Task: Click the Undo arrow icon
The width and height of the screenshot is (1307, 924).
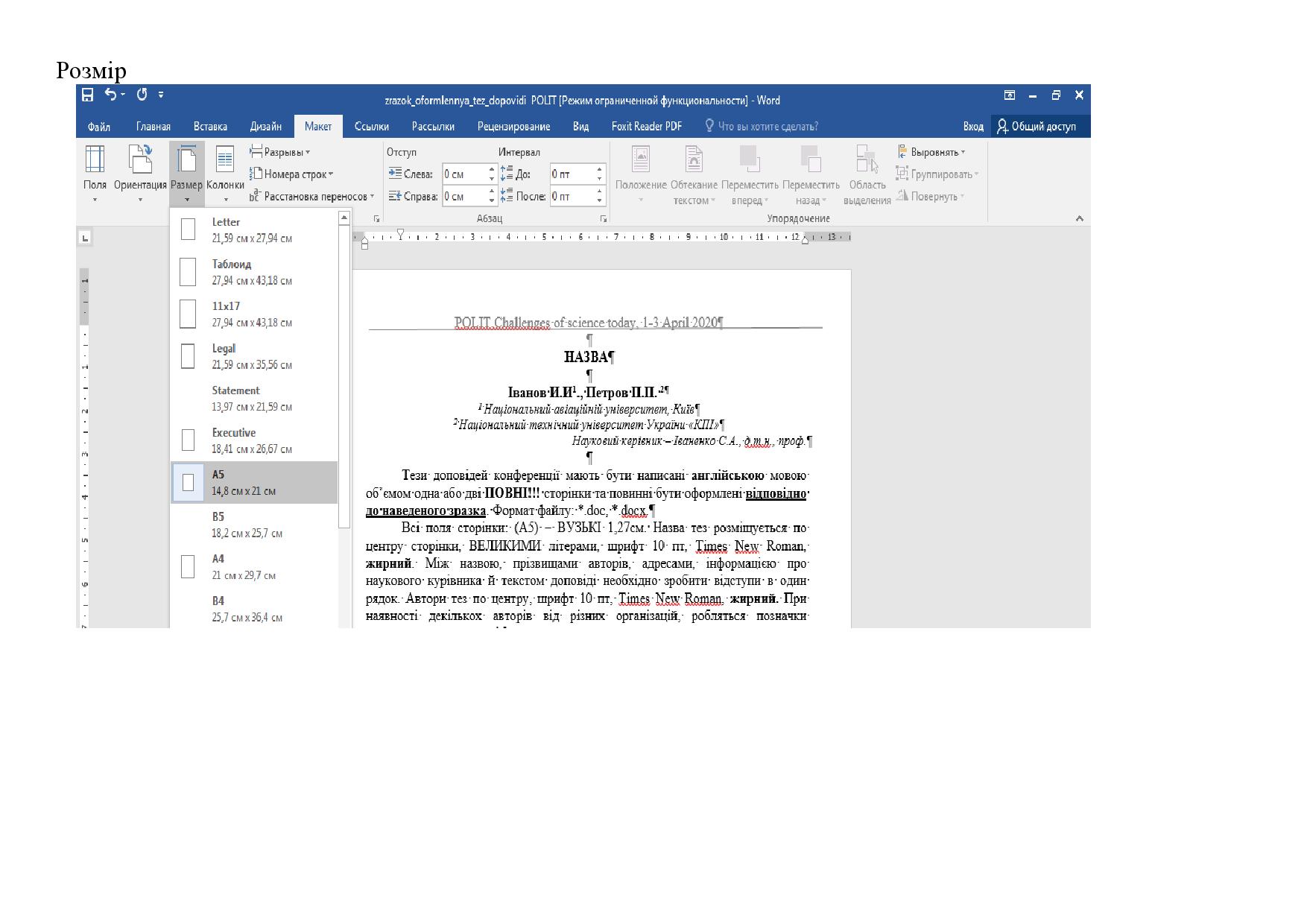Action: click(x=111, y=95)
